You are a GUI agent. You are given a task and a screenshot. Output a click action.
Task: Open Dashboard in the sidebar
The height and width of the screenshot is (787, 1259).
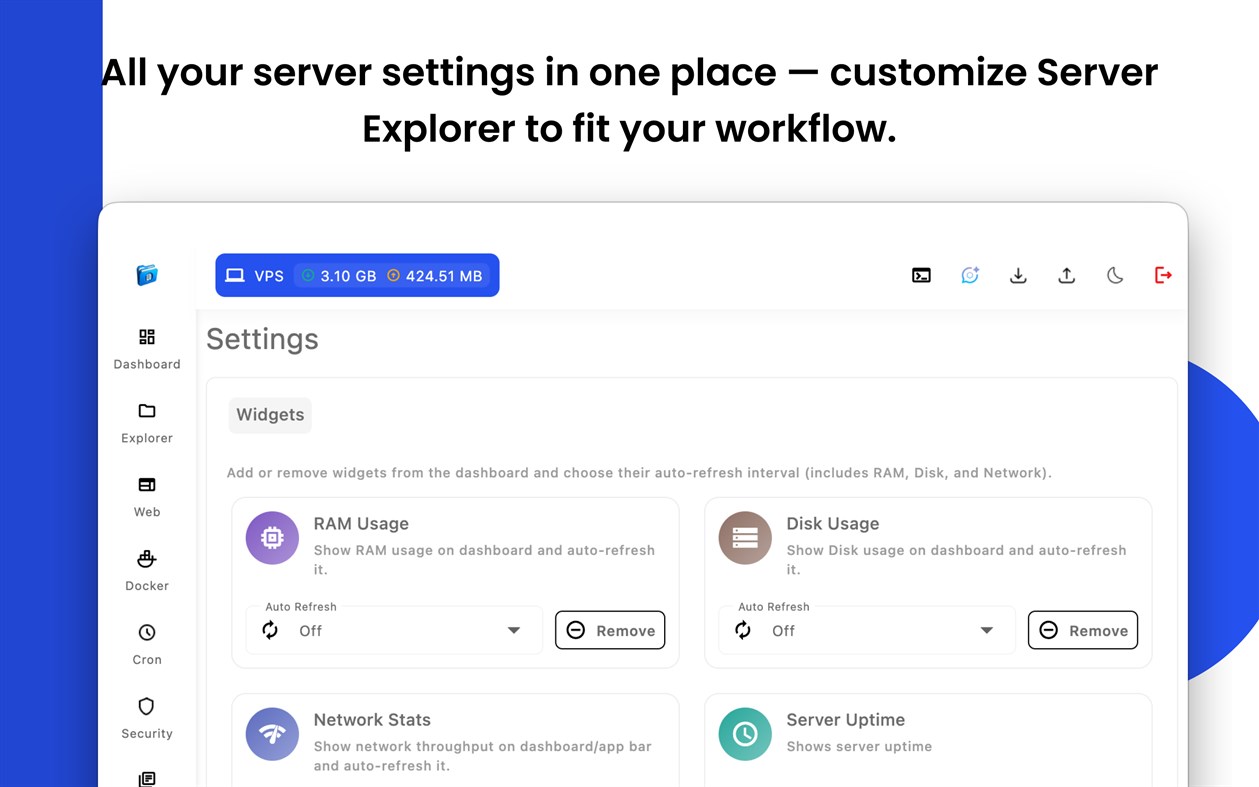click(147, 349)
